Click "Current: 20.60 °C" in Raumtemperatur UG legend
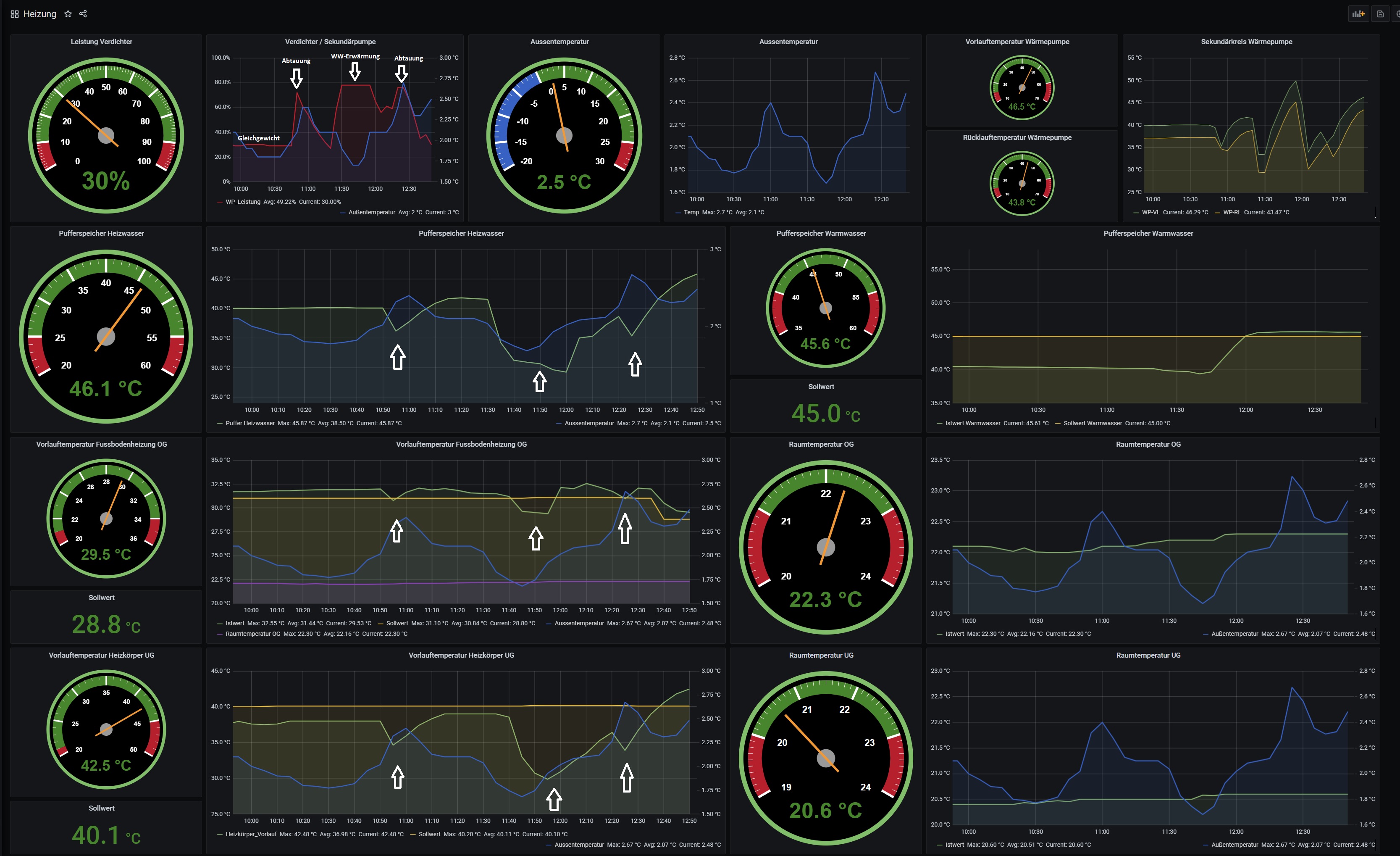Screen dimensions: 1400x856 1068,845
